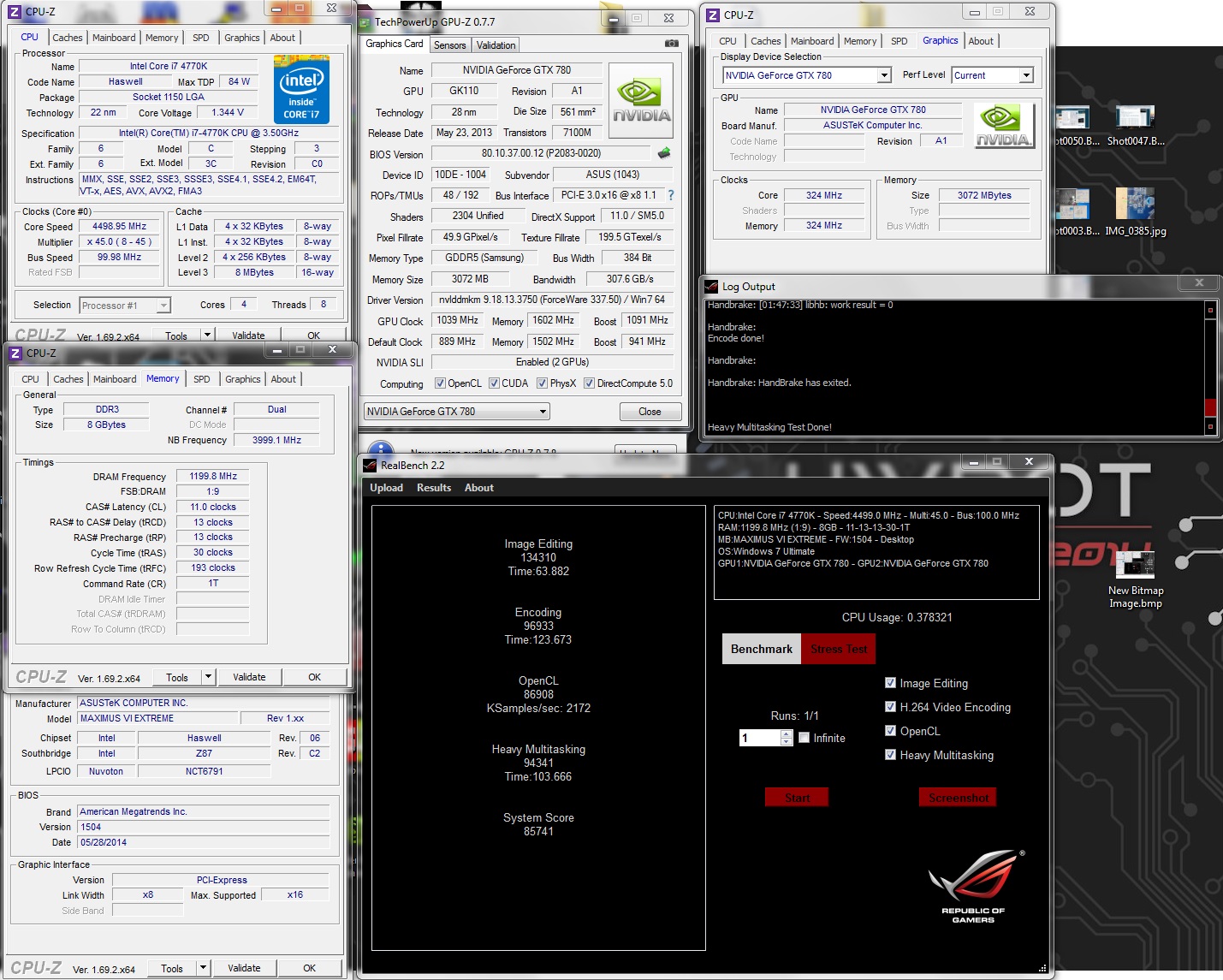
Task: Toggle the PhysX checkbox in GPU-Z
Action: pyautogui.click(x=542, y=383)
